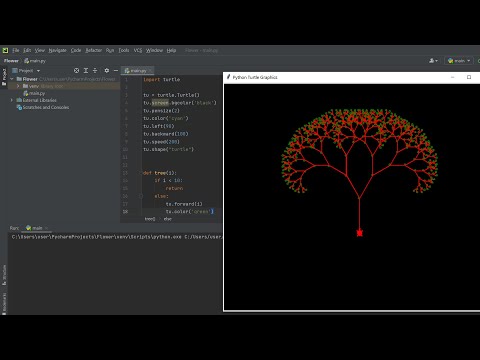This screenshot has width=480, height=360.
Task: Click the Expand All icon in Project panel
Action: (86, 71)
